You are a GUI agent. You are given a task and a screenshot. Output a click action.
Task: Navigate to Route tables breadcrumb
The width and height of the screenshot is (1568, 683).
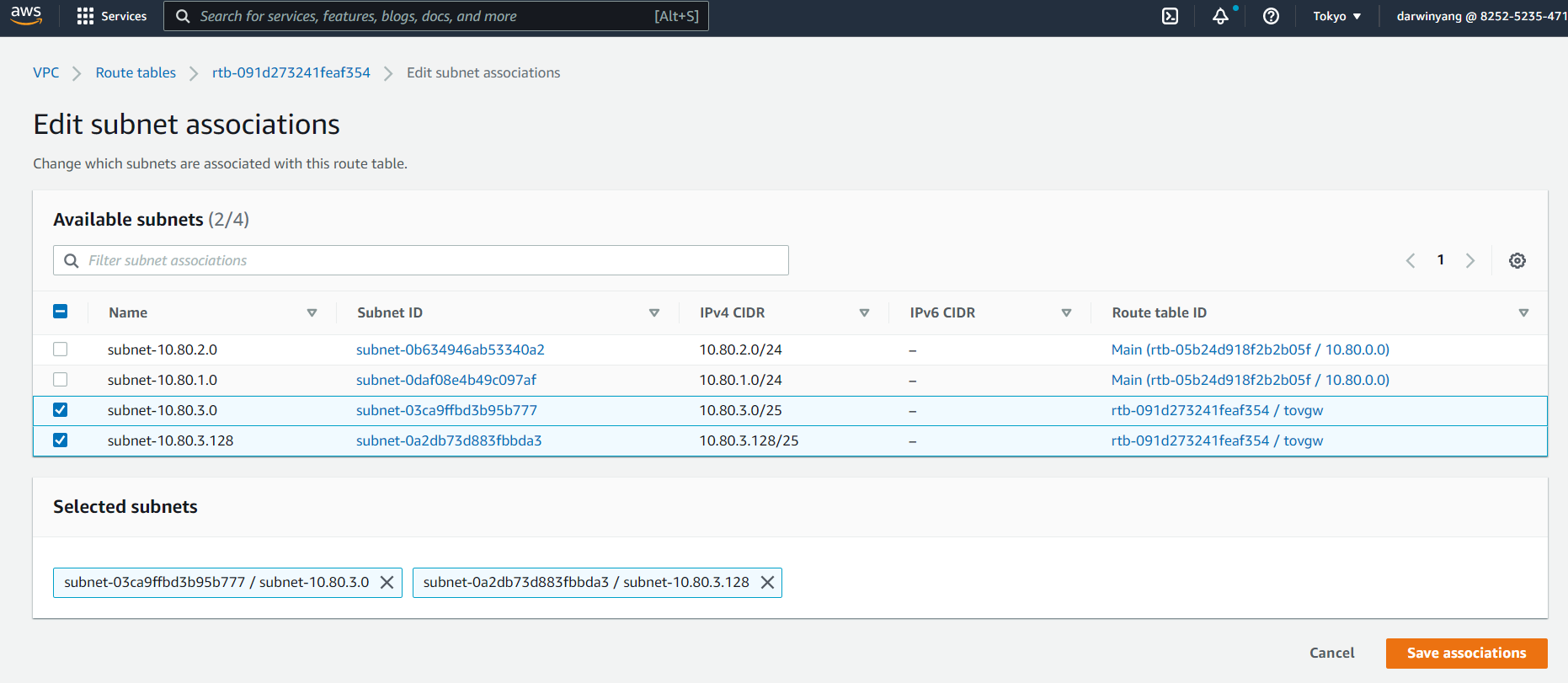(136, 73)
